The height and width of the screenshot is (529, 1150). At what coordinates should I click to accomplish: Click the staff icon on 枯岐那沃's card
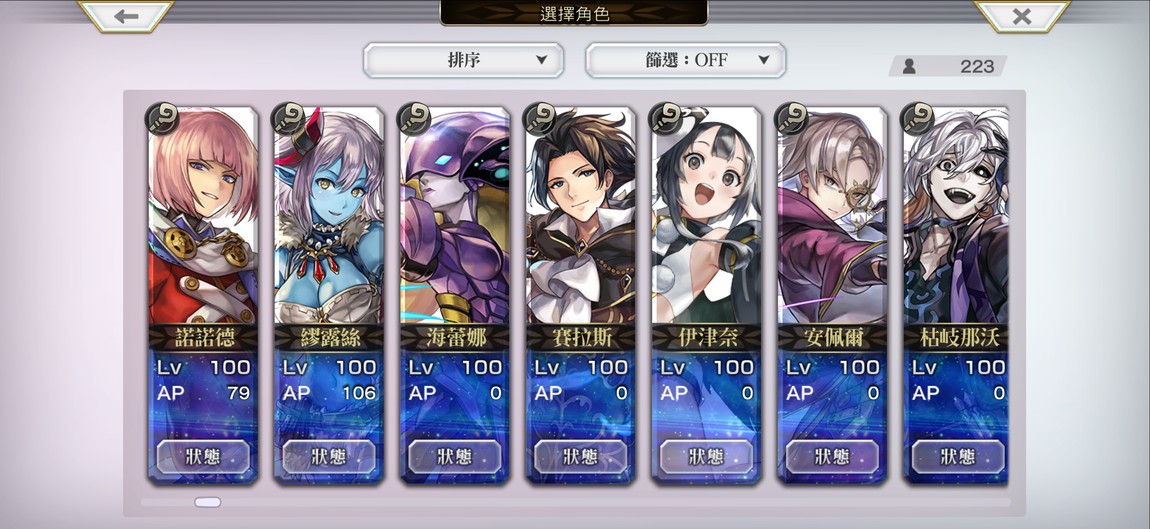[917, 118]
